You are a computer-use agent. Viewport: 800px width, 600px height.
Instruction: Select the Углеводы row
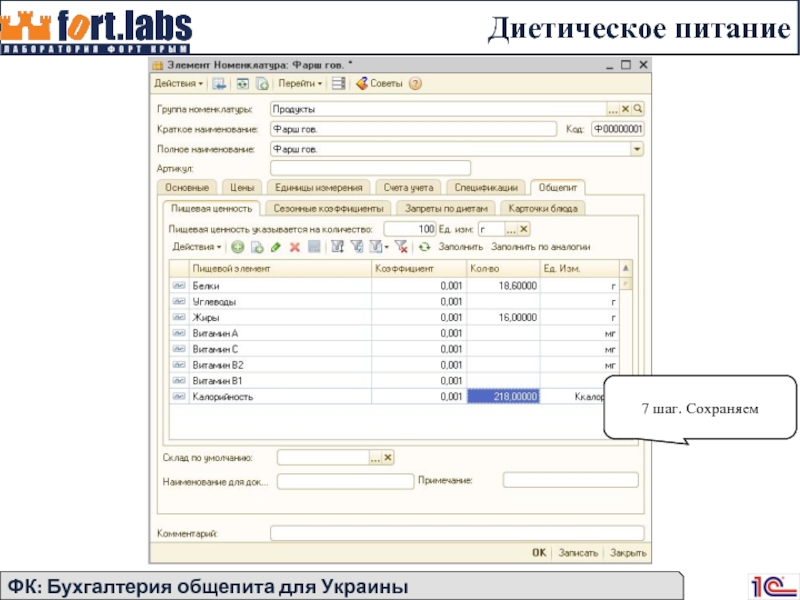coord(394,302)
